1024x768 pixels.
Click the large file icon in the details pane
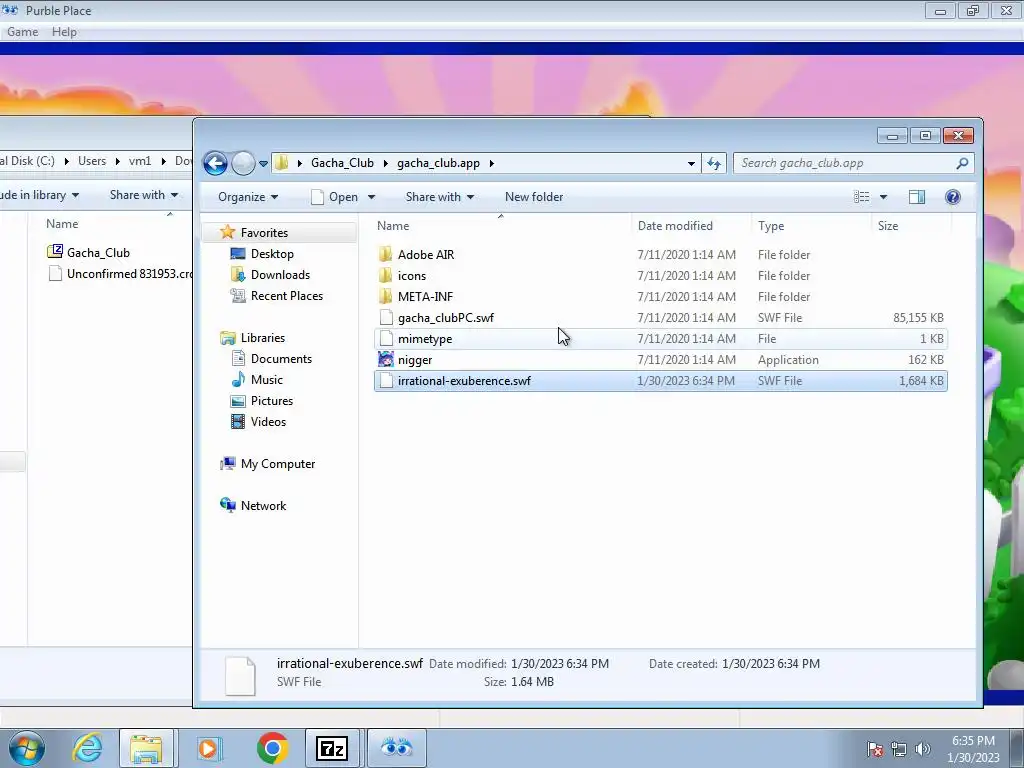[240, 676]
